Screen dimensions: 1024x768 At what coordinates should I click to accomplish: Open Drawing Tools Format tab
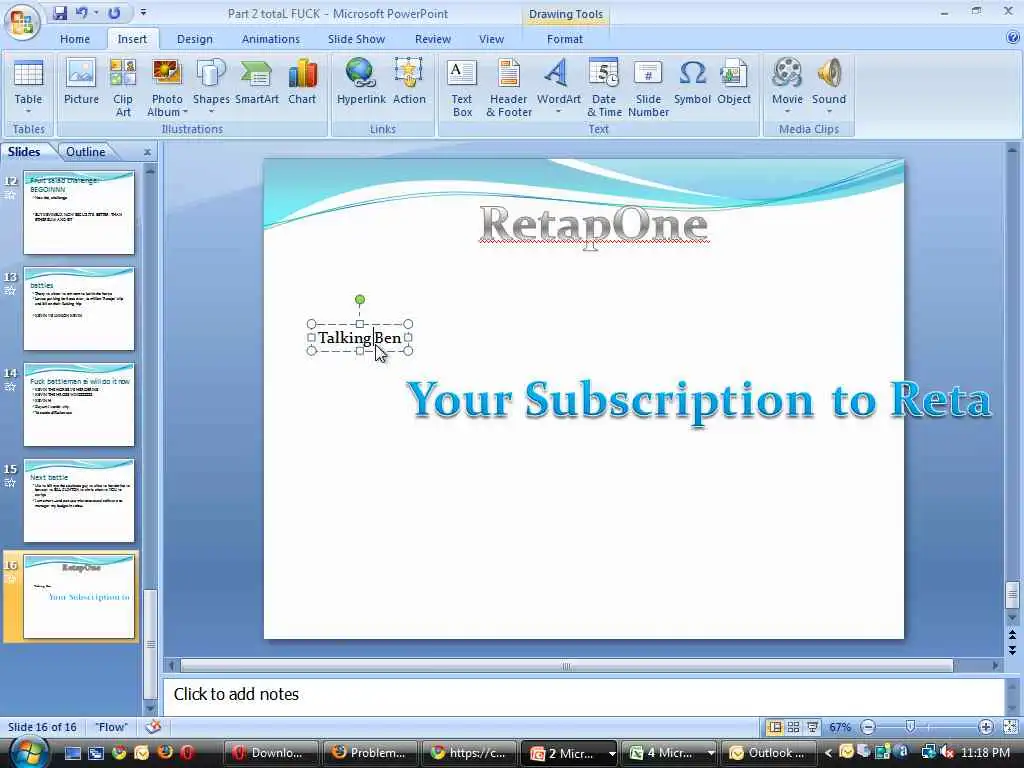pyautogui.click(x=564, y=39)
